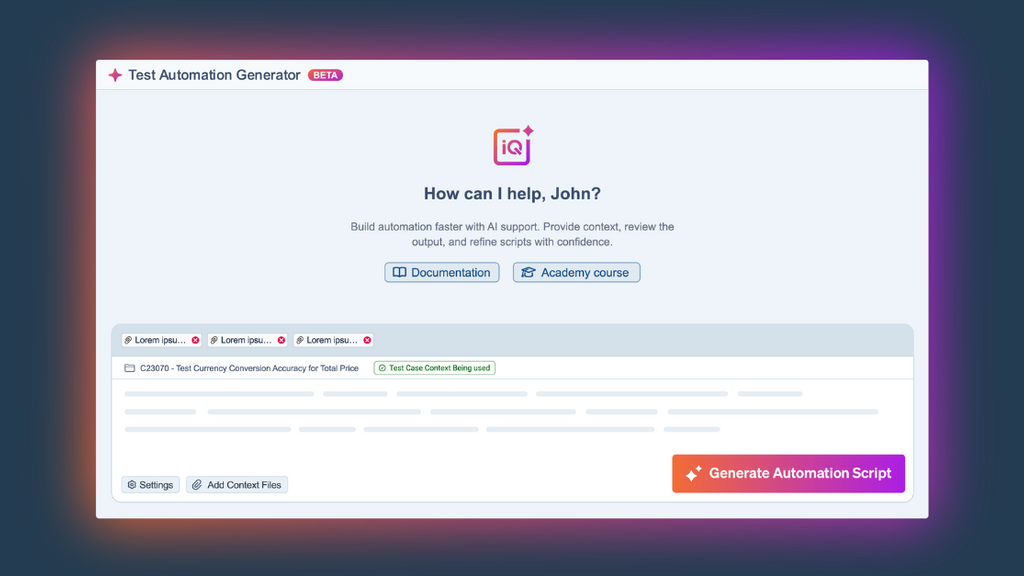Click the folder icon next to C23070
The height and width of the screenshot is (576, 1024).
130,367
